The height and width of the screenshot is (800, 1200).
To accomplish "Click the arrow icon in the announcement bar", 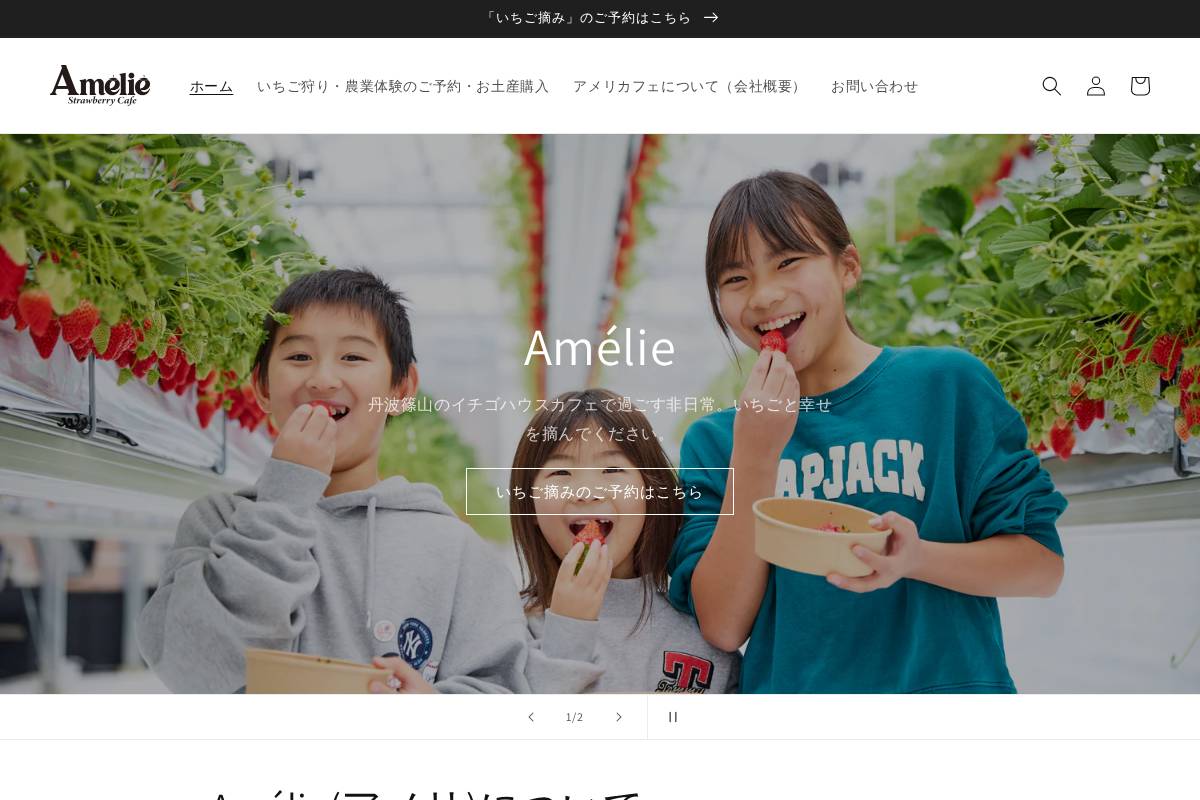I will tap(709, 18).
